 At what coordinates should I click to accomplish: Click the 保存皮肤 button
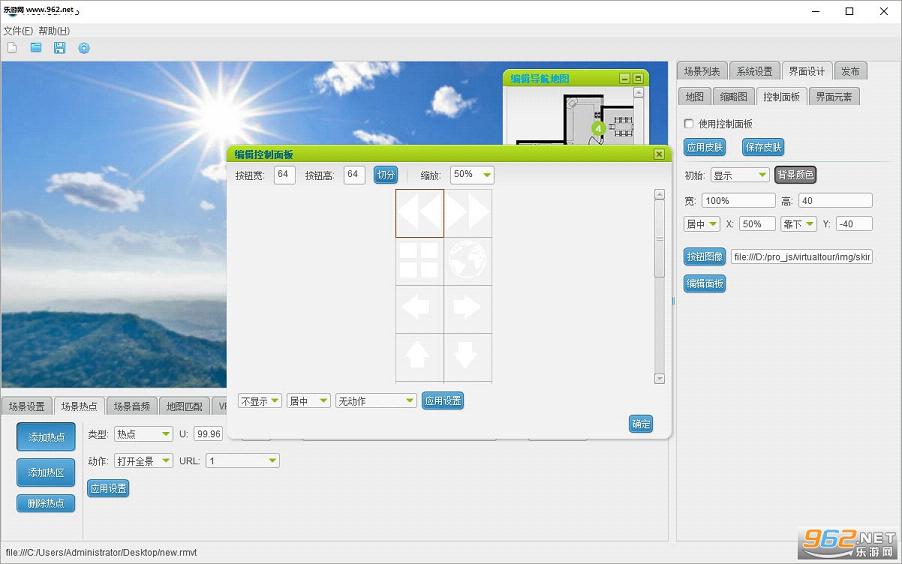click(763, 147)
